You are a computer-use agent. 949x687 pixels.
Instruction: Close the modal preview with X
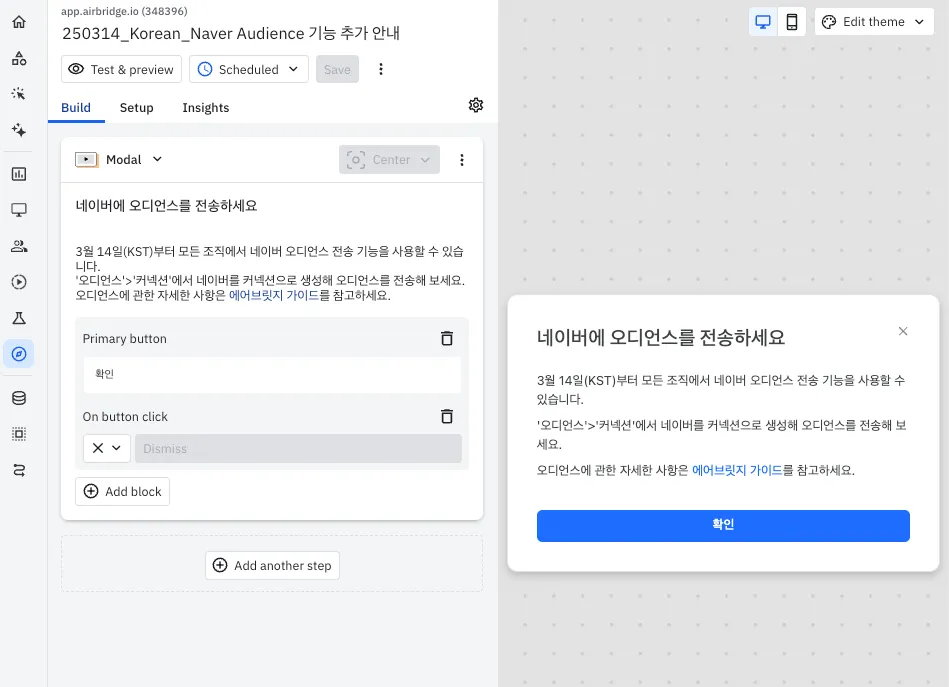pos(903,331)
